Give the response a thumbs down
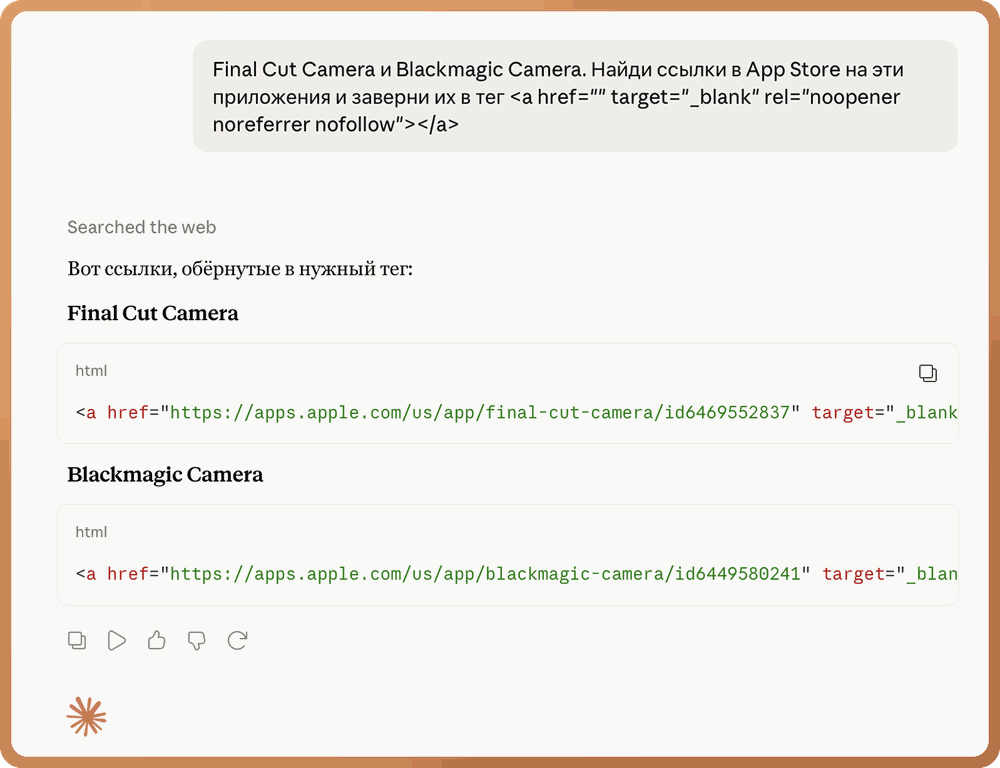The height and width of the screenshot is (768, 1000). (196, 640)
